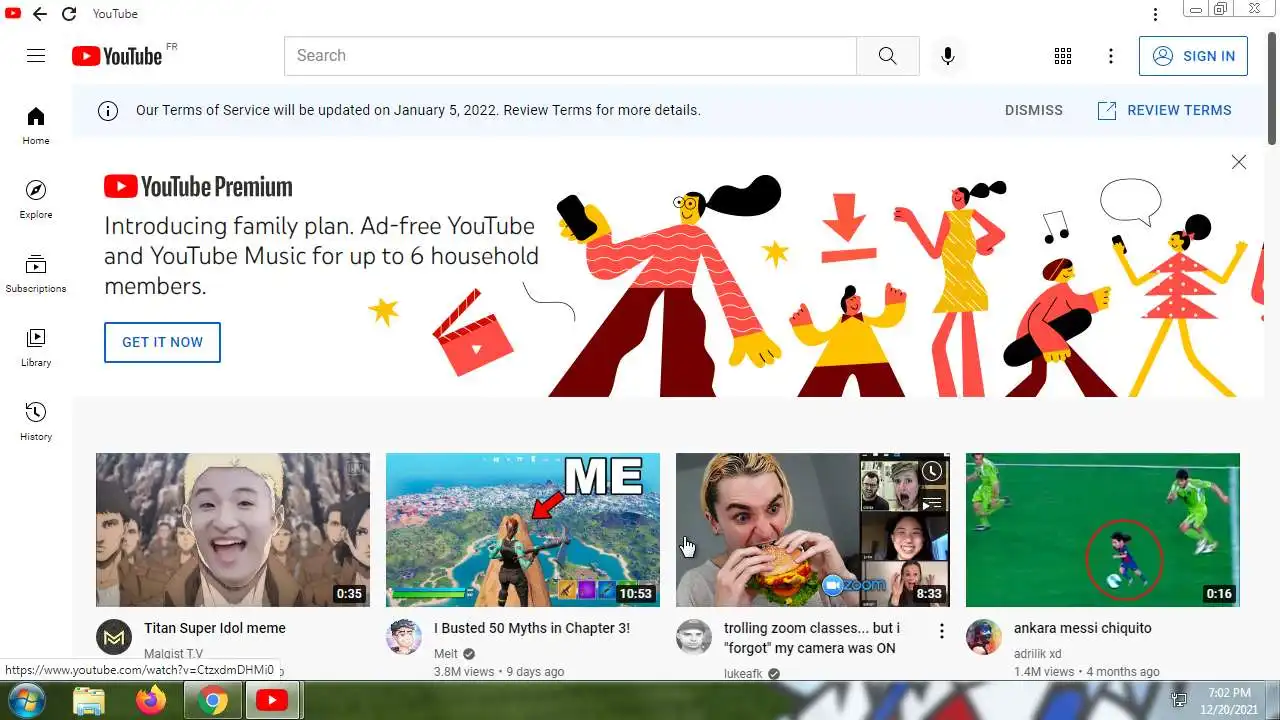Open I Busted 50 Myths thumbnail

(523, 530)
